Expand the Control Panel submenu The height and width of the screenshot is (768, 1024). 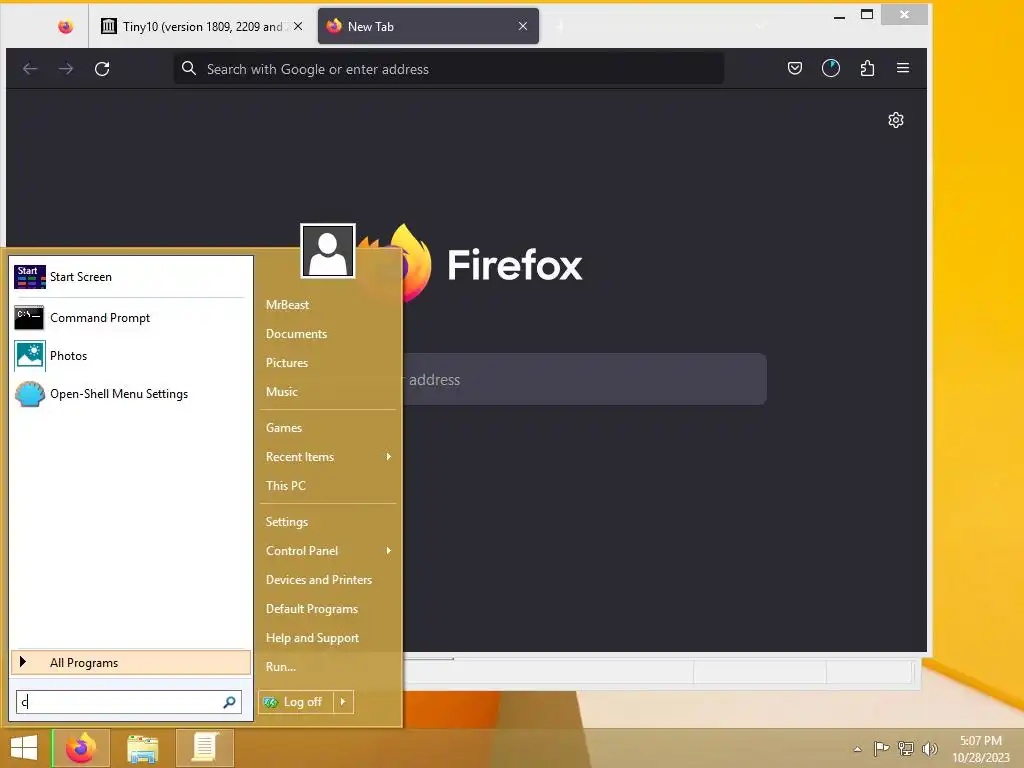pyautogui.click(x=328, y=551)
